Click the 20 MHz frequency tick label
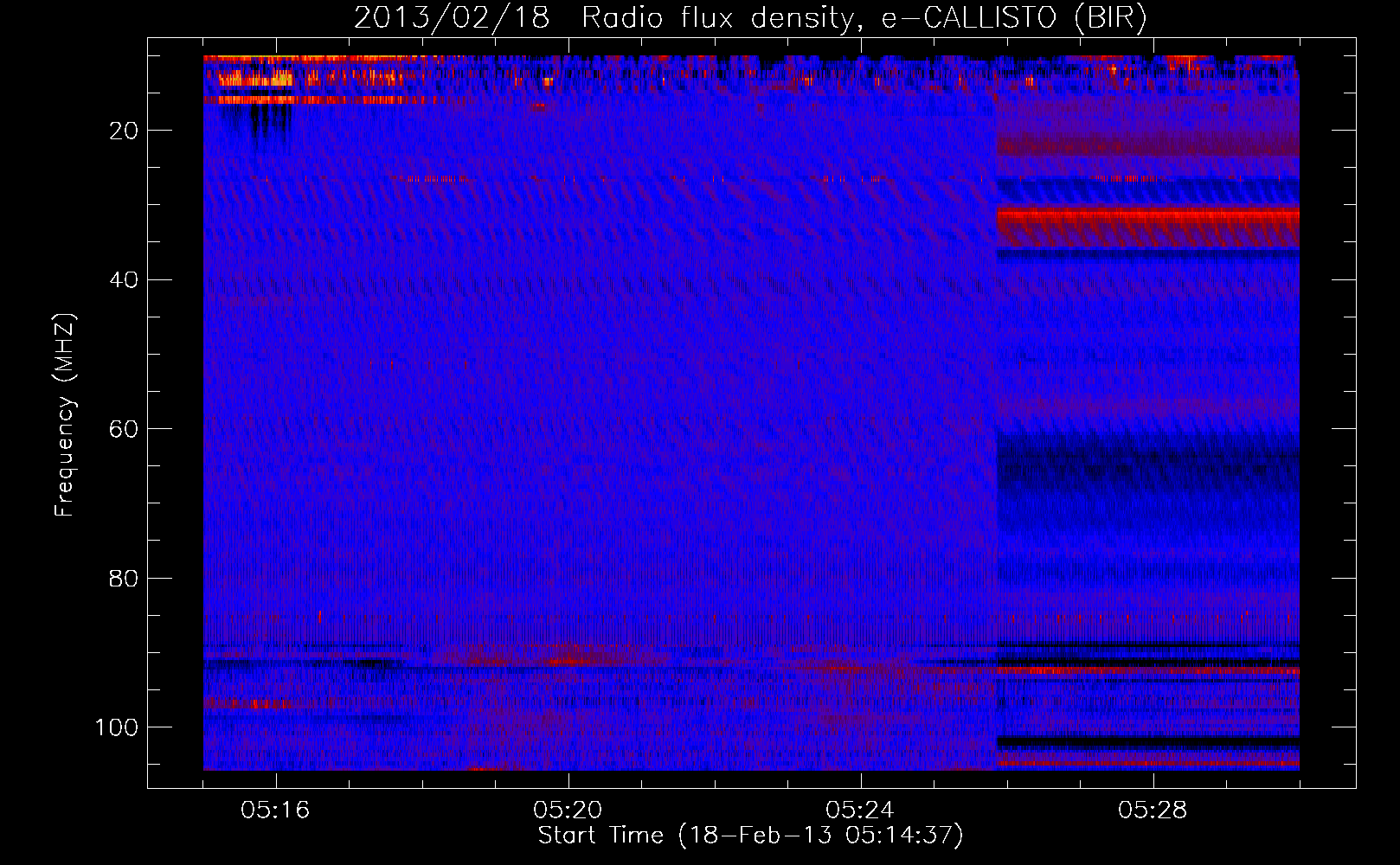Image resolution: width=1400 pixels, height=865 pixels. pos(125,131)
